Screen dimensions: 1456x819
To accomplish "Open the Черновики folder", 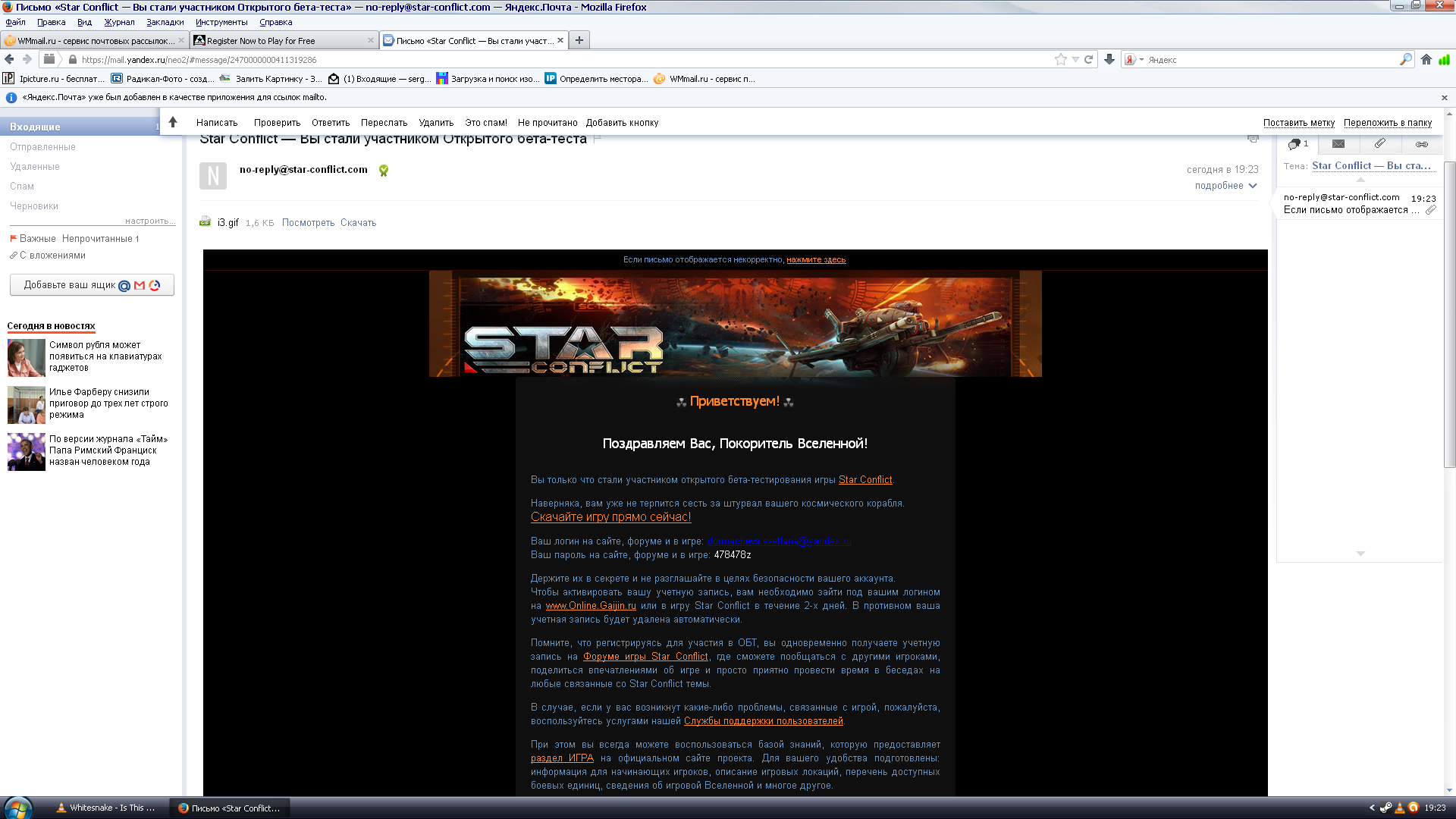I will click(x=34, y=206).
